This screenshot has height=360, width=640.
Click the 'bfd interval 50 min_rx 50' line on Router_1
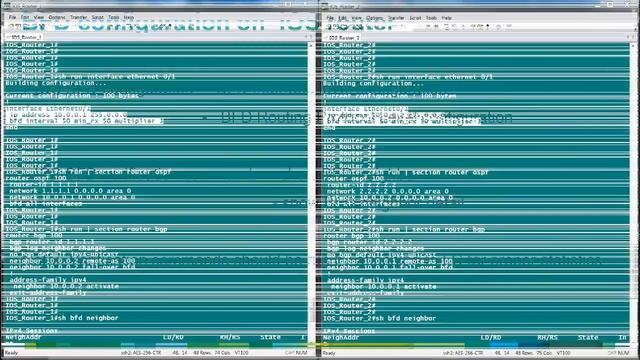coord(85,121)
